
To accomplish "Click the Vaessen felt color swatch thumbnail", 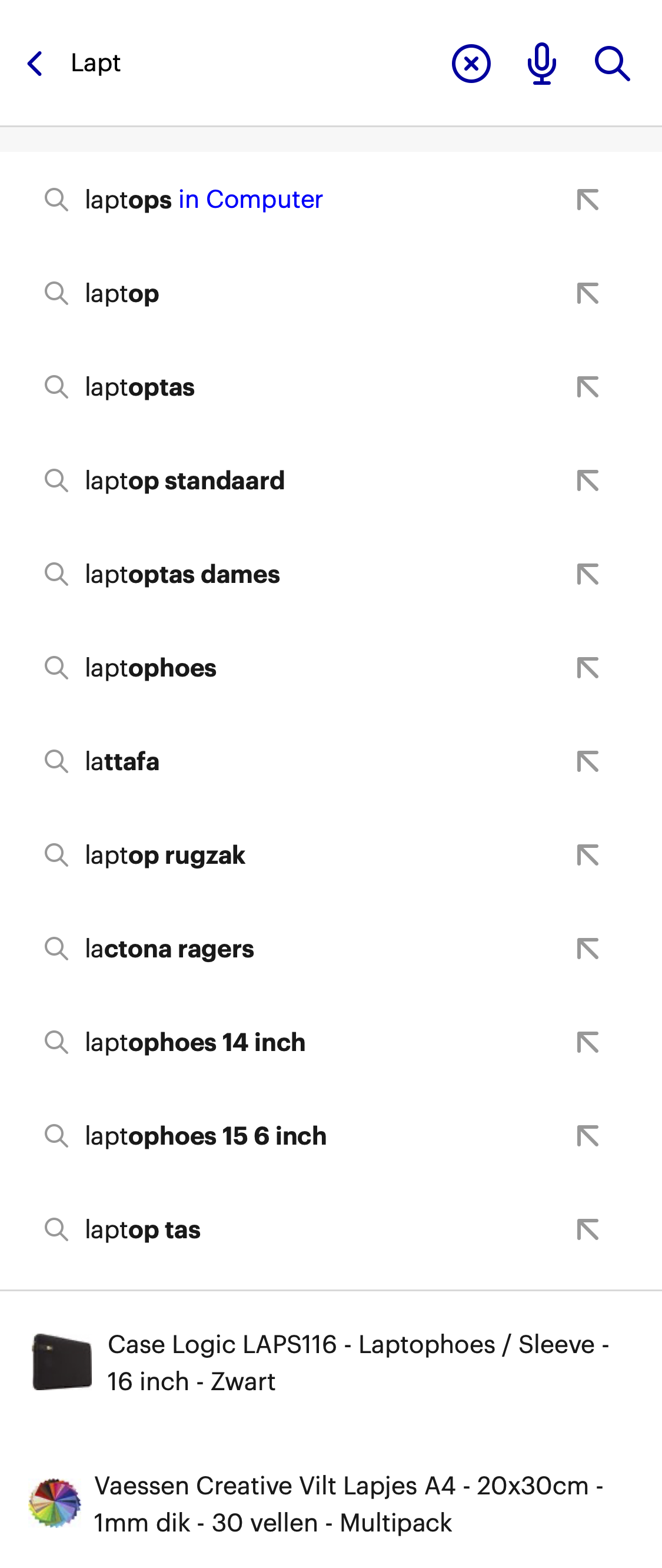I will coord(55,1503).
